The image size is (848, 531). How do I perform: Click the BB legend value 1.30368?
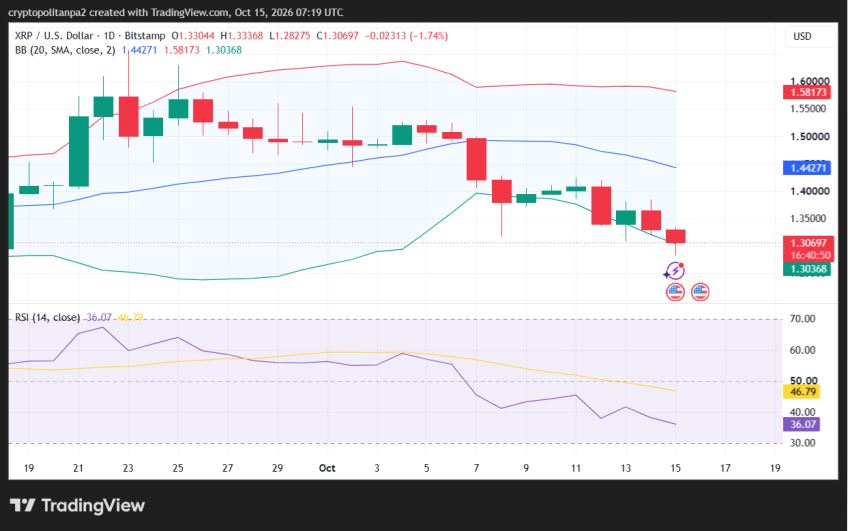(224, 50)
